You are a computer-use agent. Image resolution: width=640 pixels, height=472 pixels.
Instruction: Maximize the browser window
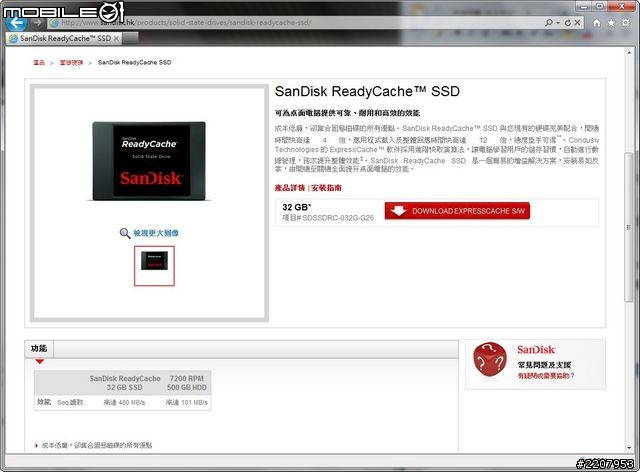click(599, 6)
